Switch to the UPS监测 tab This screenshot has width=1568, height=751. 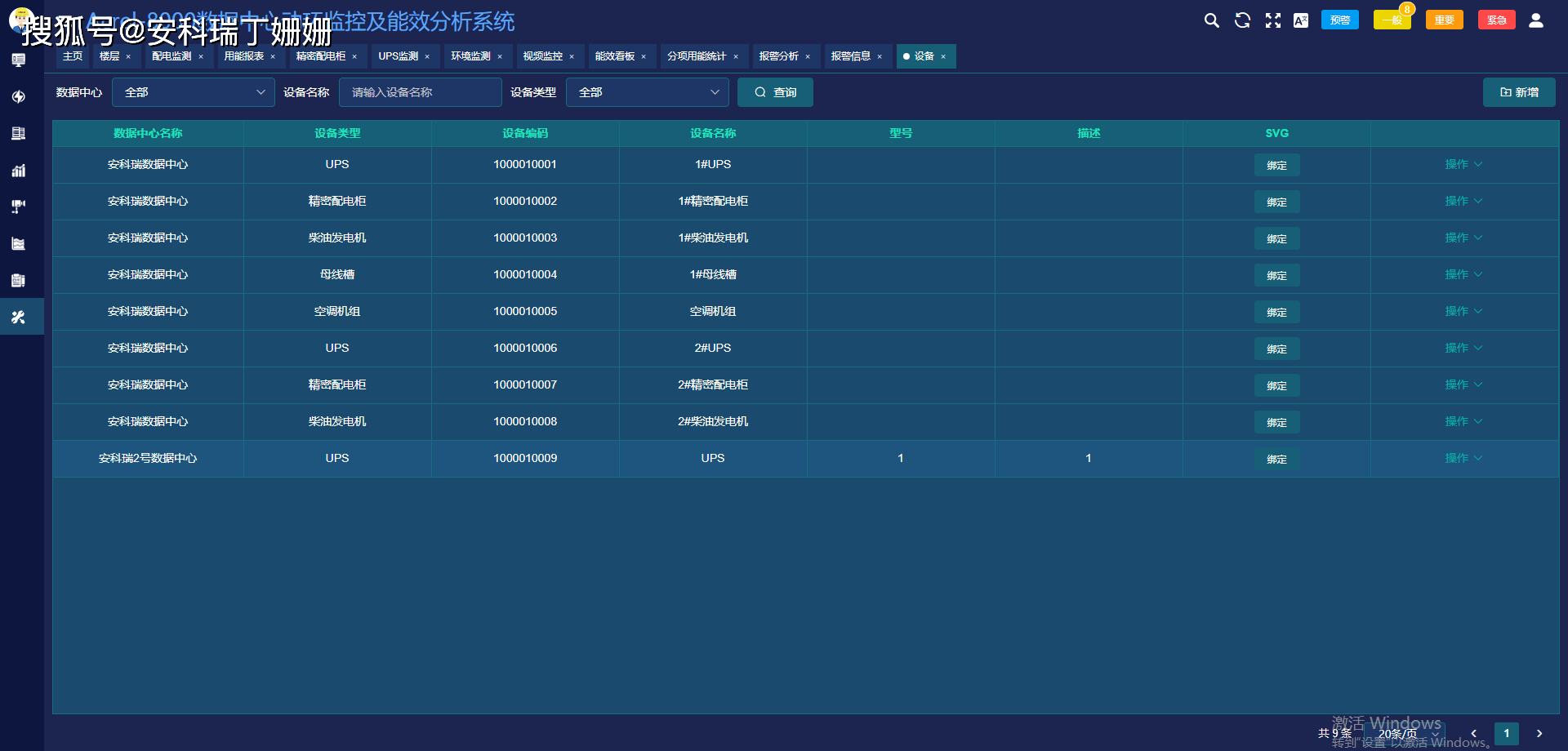point(399,56)
